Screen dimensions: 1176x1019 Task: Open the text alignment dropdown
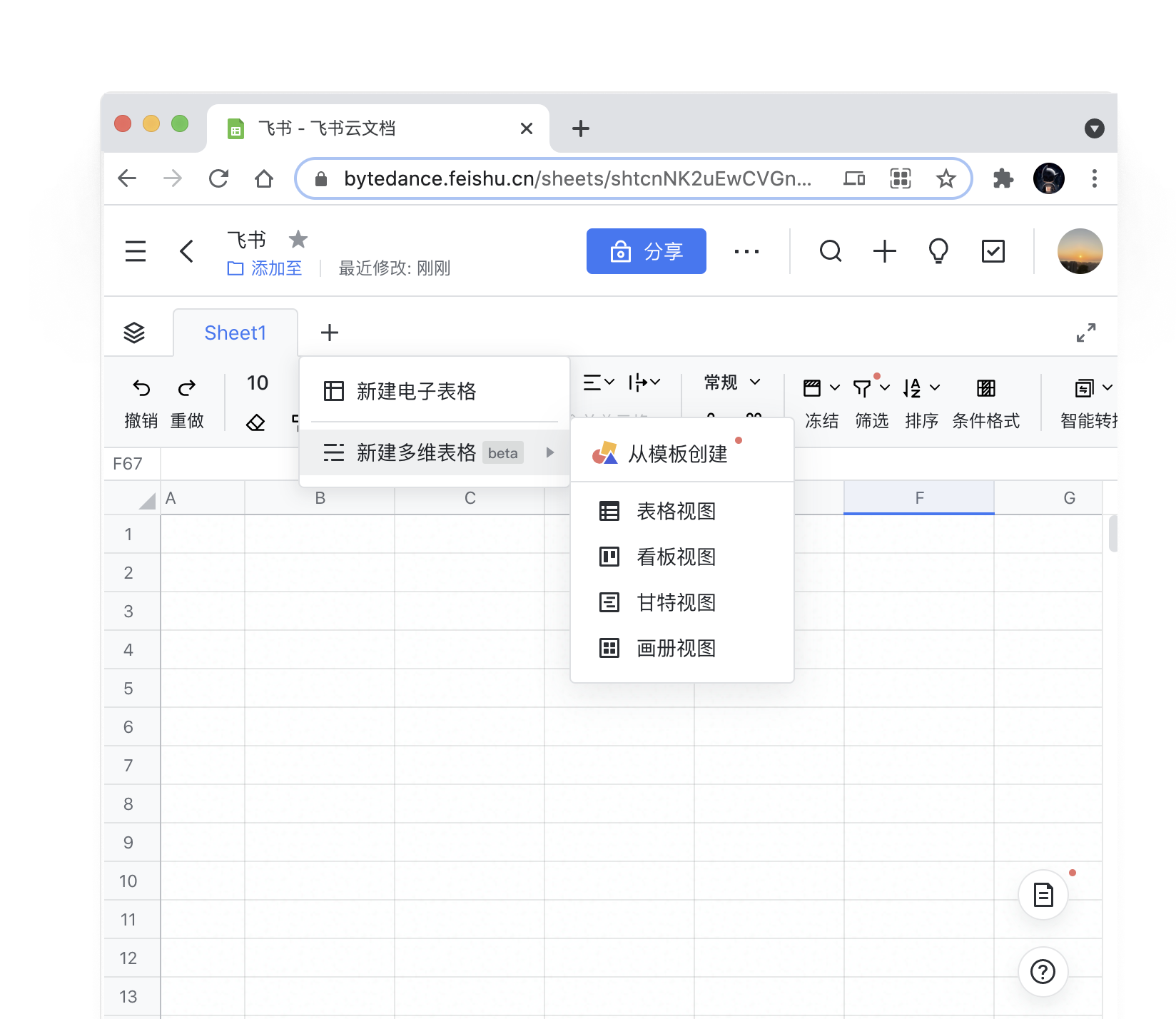pyautogui.click(x=599, y=383)
